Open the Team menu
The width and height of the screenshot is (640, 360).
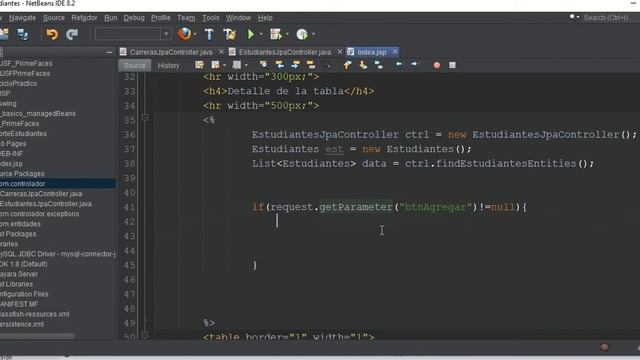pyautogui.click(x=186, y=18)
